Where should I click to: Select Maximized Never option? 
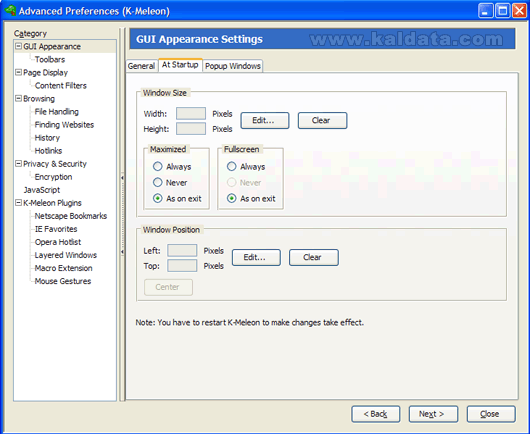point(158,183)
